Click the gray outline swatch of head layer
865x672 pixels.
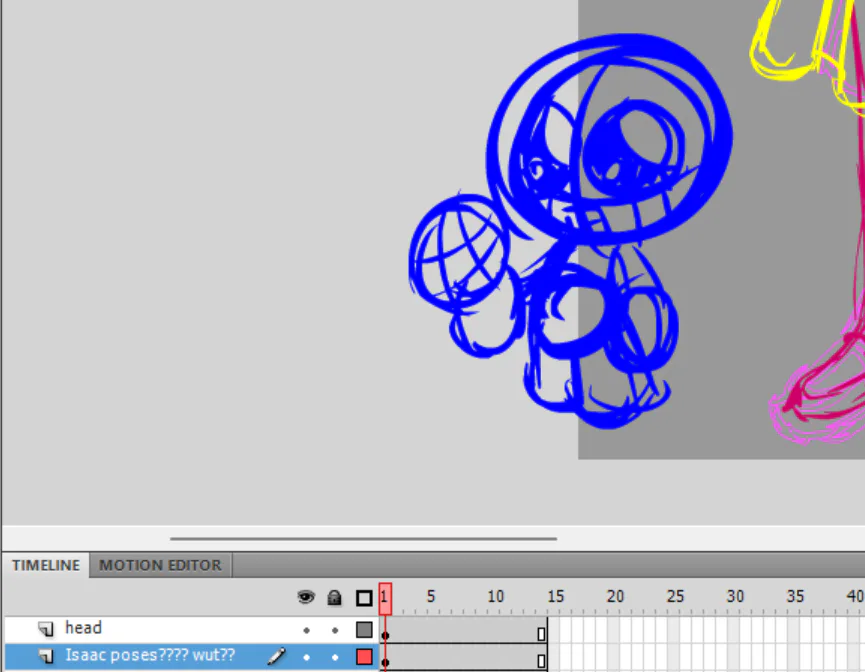[x=364, y=630]
